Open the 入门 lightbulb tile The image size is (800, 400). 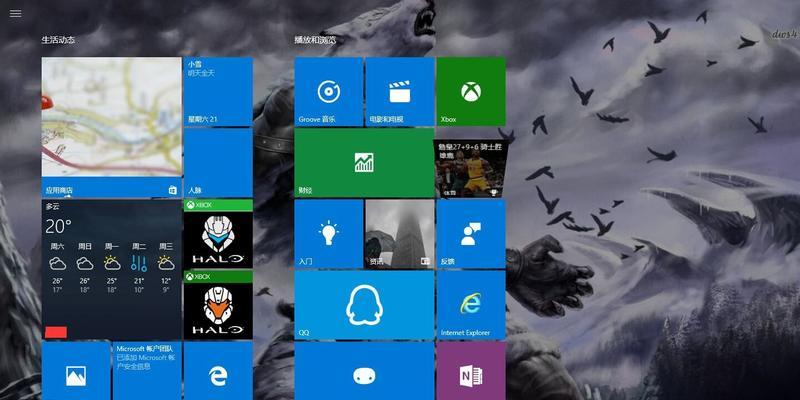click(329, 234)
